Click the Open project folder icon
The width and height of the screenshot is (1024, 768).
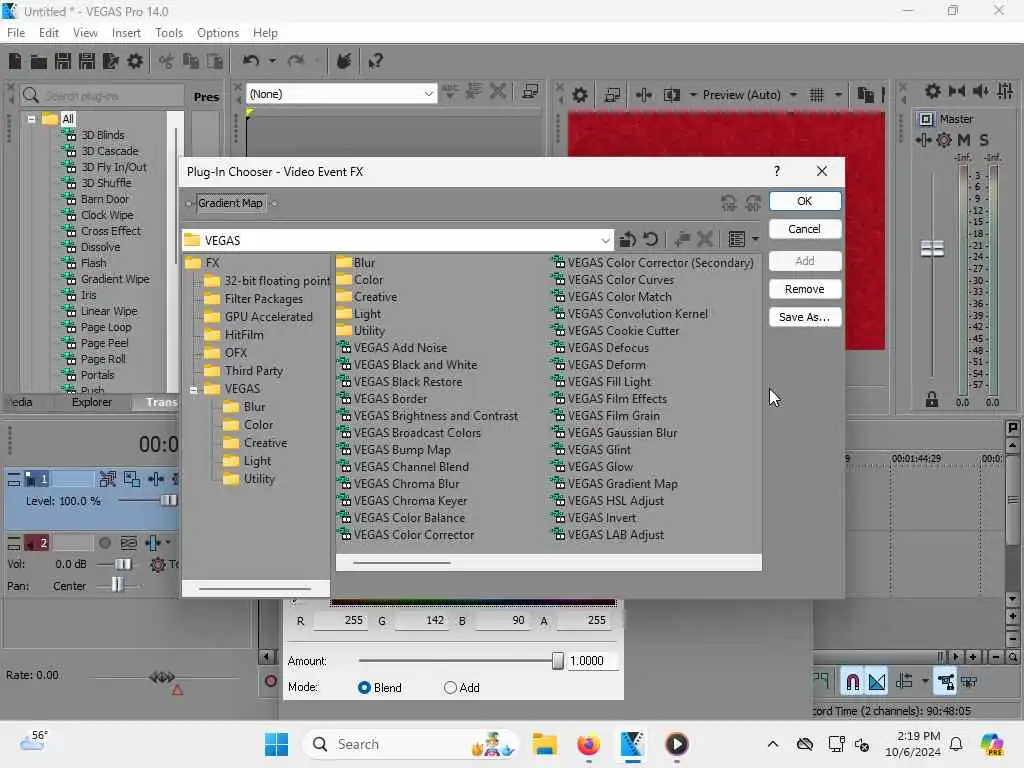pyautogui.click(x=39, y=61)
